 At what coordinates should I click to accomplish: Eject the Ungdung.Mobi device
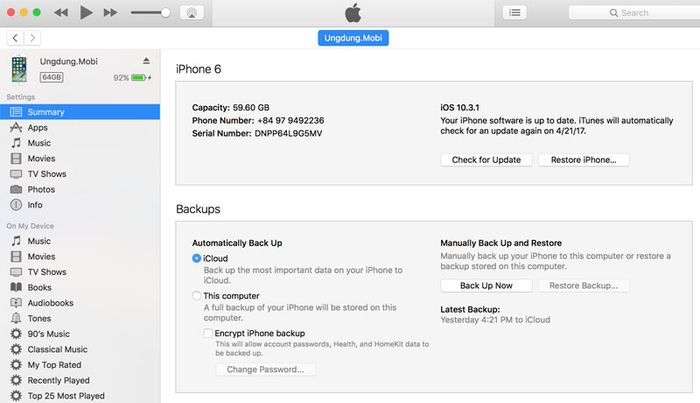(146, 61)
